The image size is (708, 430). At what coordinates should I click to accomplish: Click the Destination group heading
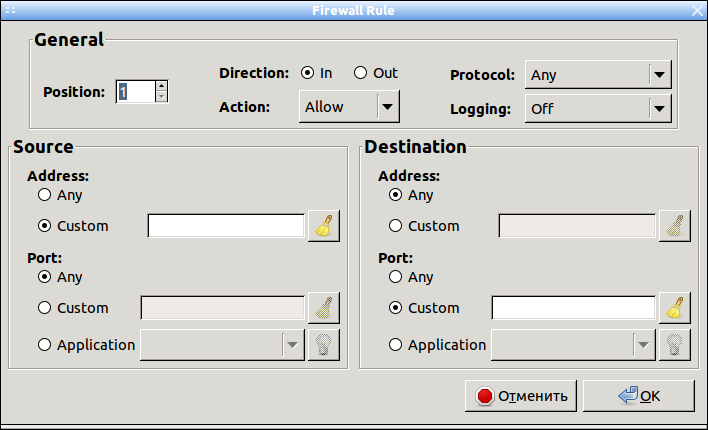tap(415, 147)
